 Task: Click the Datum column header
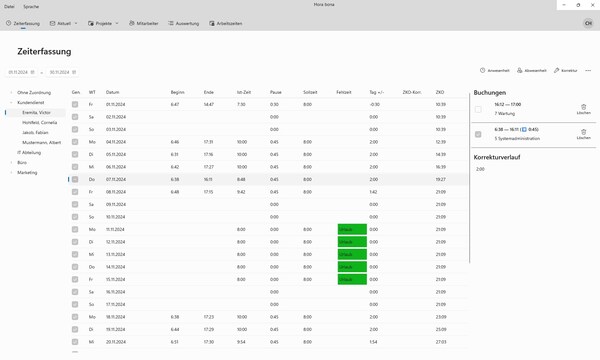click(112, 92)
